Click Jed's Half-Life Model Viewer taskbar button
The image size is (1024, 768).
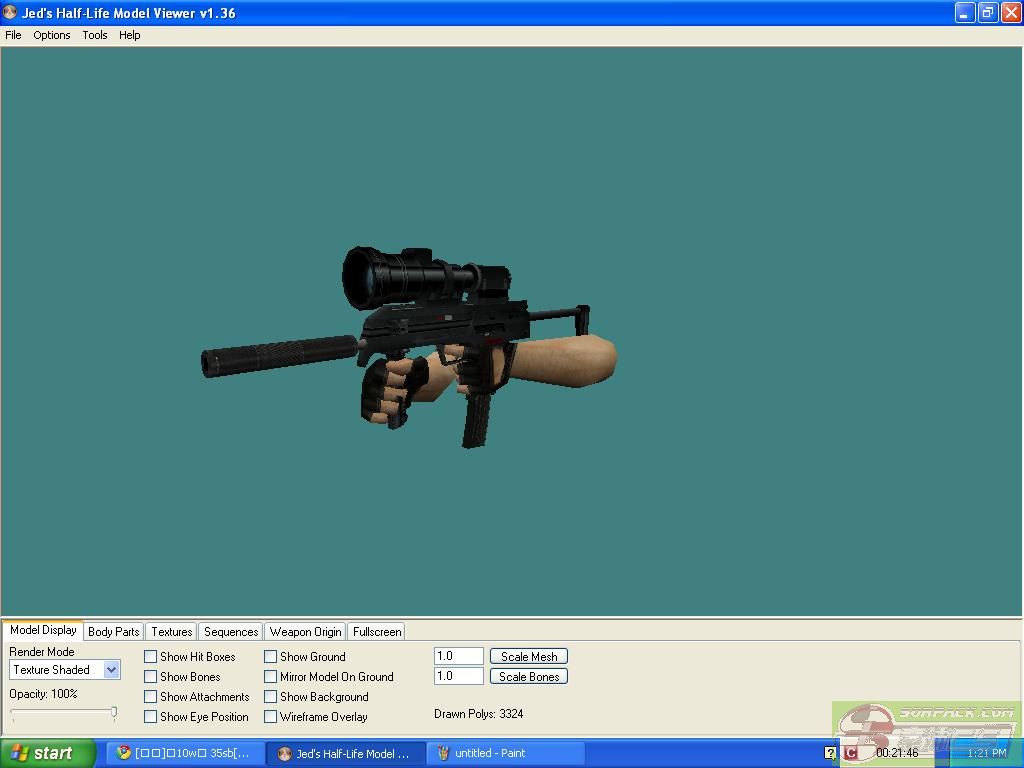[x=345, y=753]
